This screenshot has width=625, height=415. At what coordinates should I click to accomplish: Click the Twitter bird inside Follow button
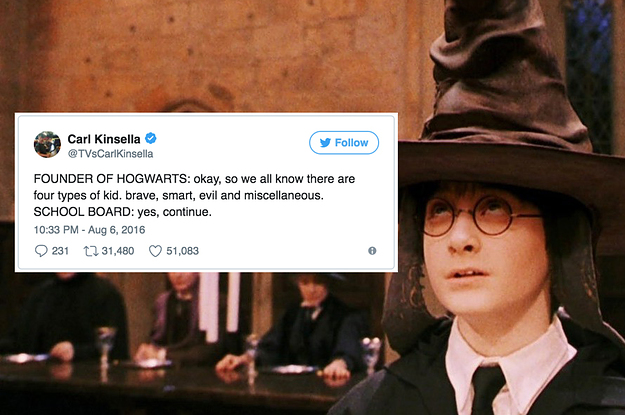tap(325, 143)
